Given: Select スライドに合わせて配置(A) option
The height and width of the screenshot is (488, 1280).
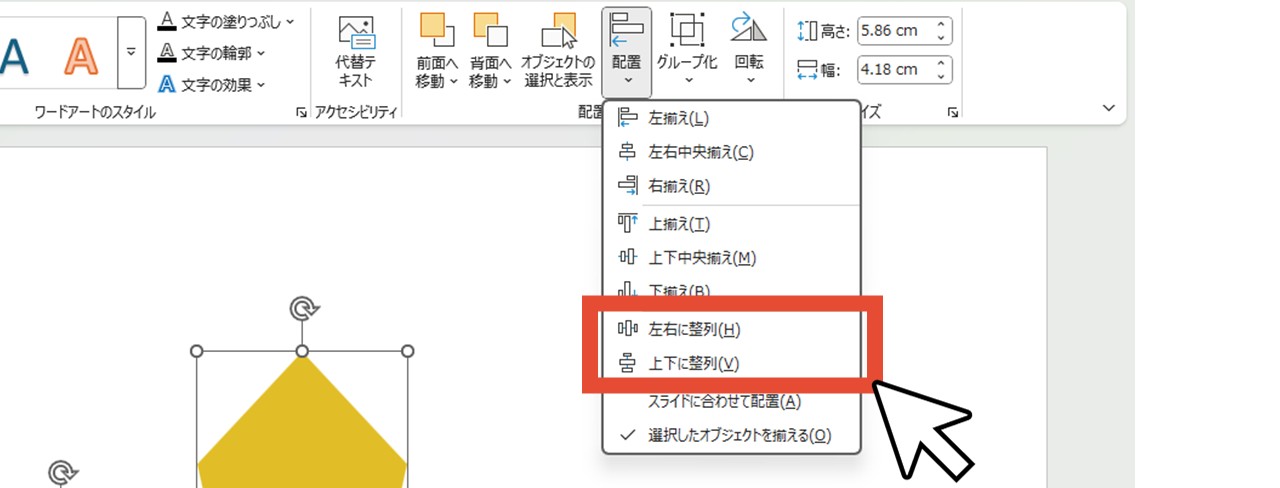Looking at the screenshot, I should pos(731,401).
